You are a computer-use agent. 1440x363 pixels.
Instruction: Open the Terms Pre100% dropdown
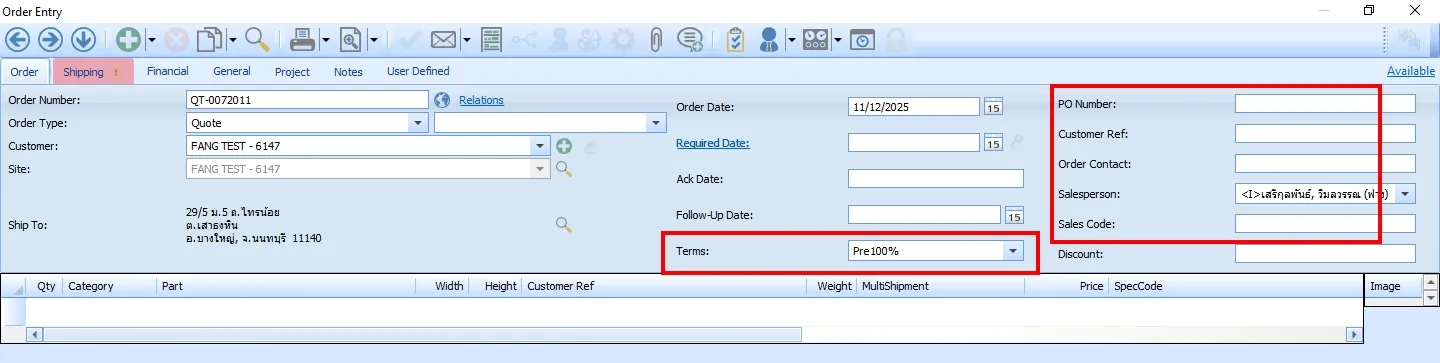click(x=1013, y=251)
